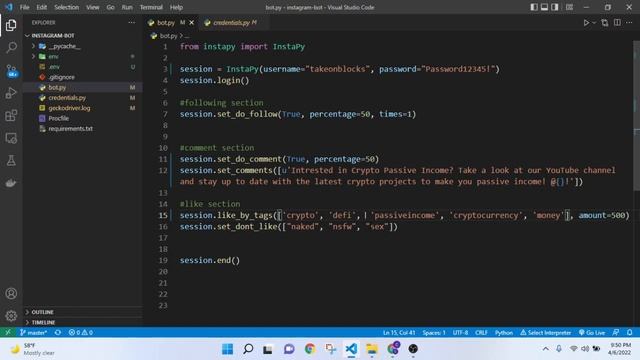The image size is (640, 360).
Task: Start Go Live server
Action: coord(592,333)
